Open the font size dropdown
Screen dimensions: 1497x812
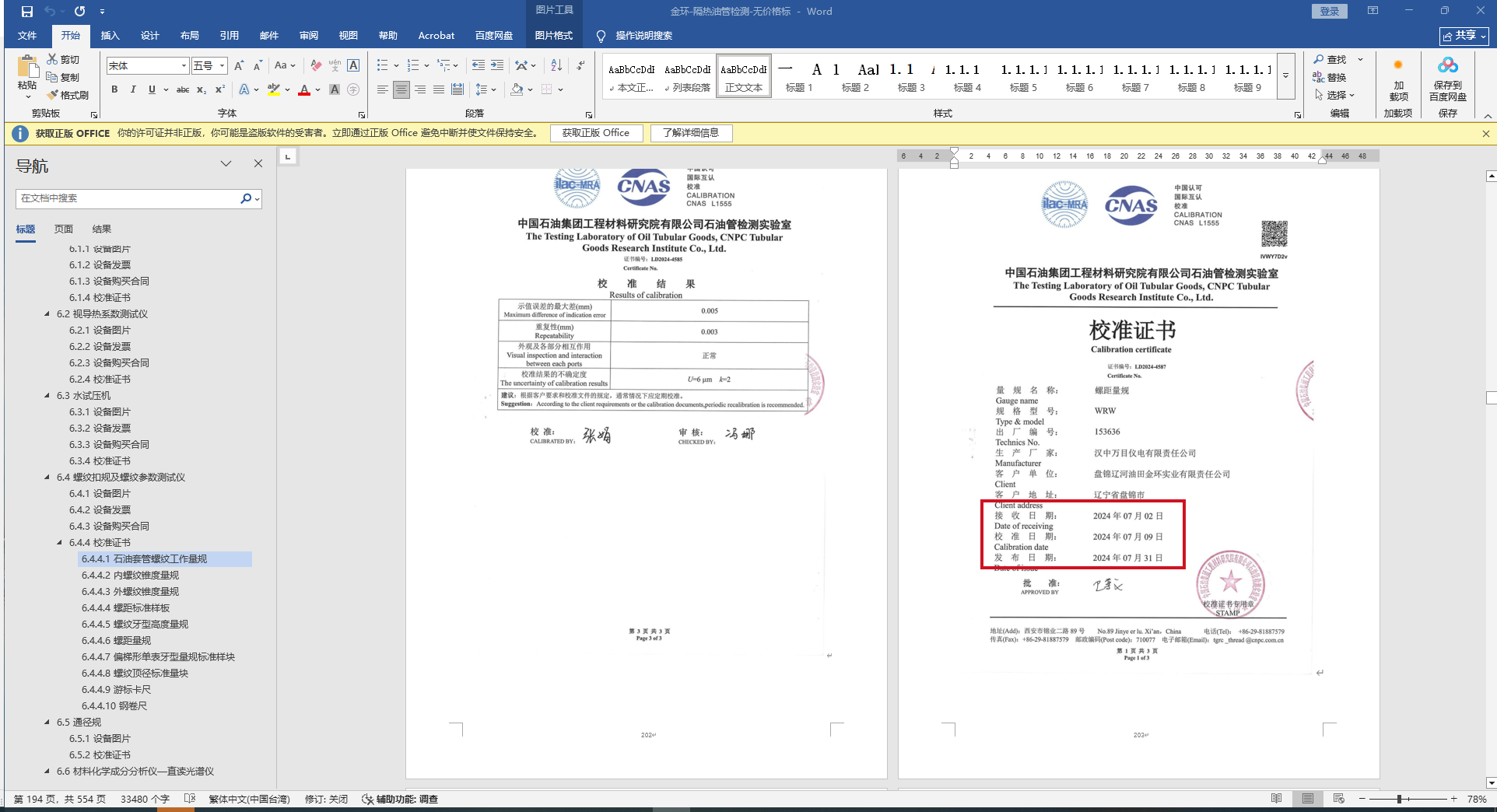click(222, 66)
